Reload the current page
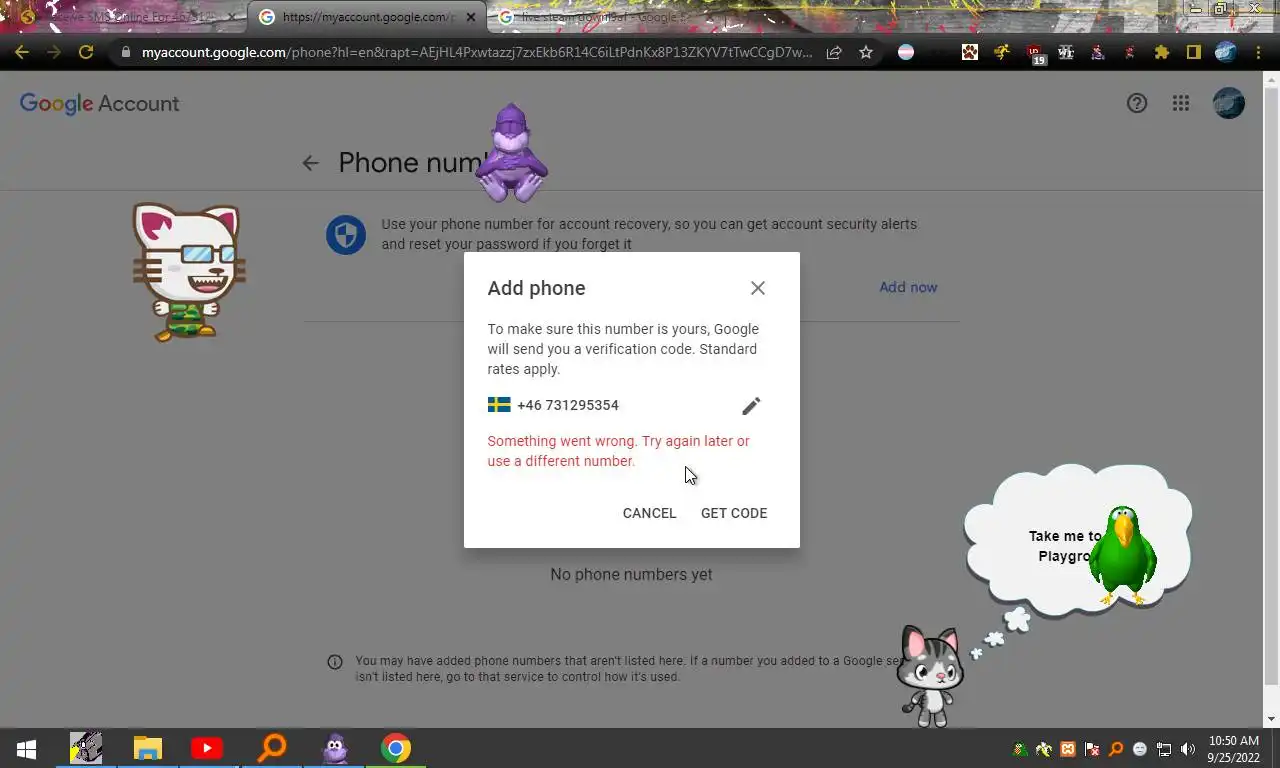The height and width of the screenshot is (768, 1280). [86, 52]
